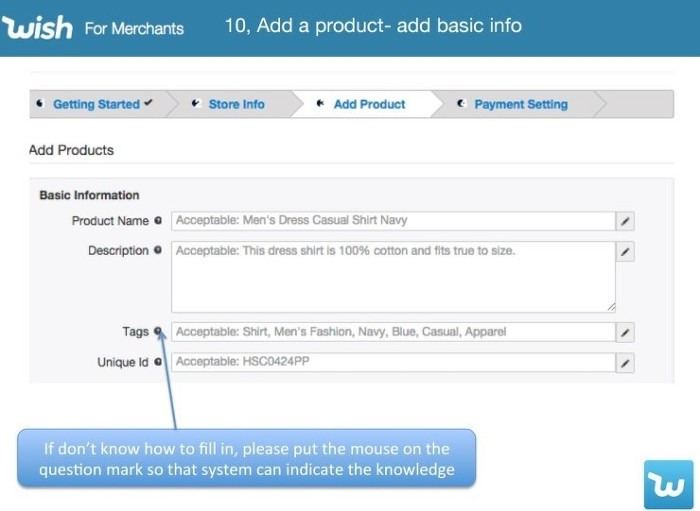The image size is (700, 511).
Task: Focus the Product Name input field
Action: 393,221
